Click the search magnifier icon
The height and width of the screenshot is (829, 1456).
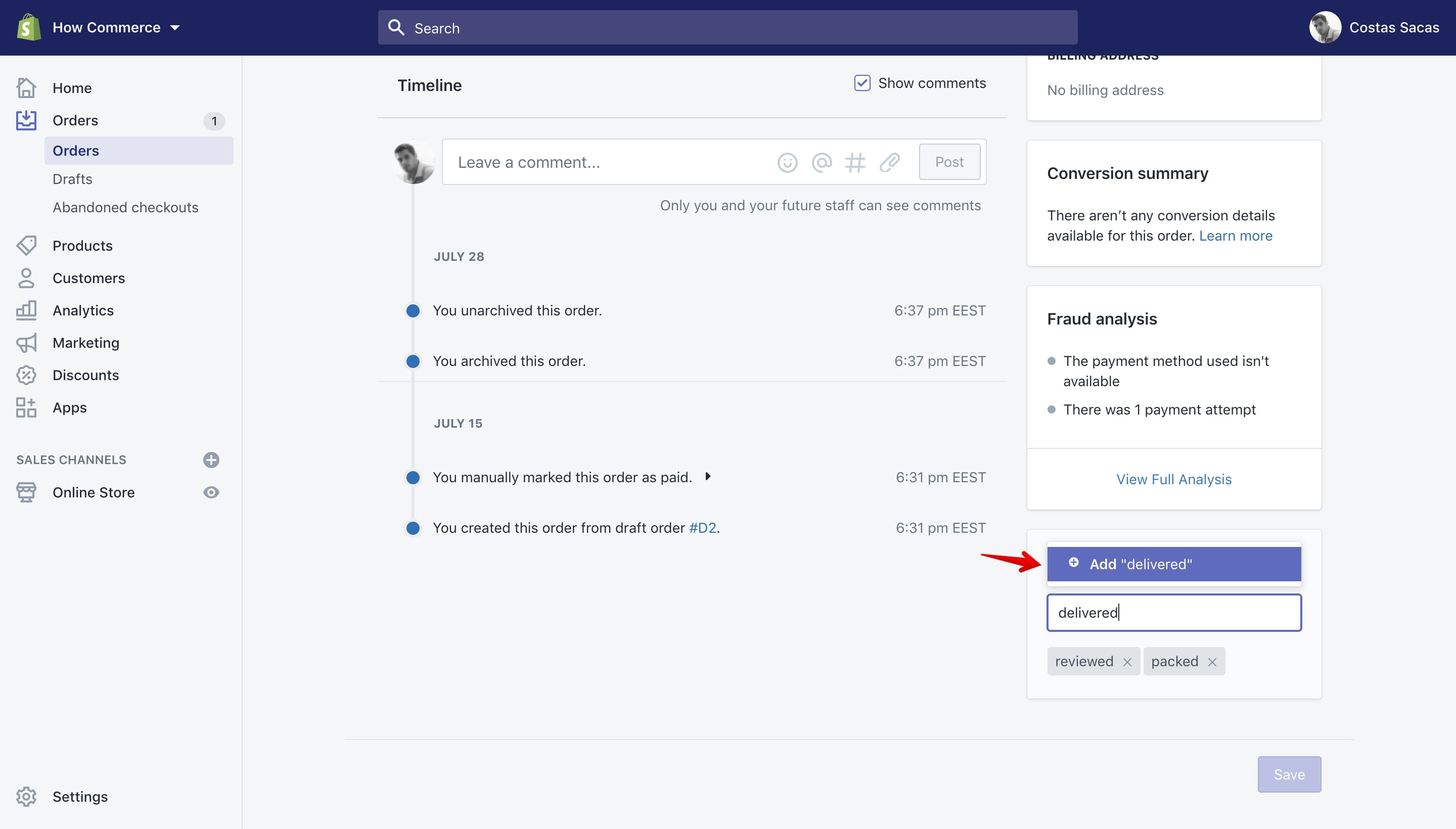pyautogui.click(x=396, y=27)
